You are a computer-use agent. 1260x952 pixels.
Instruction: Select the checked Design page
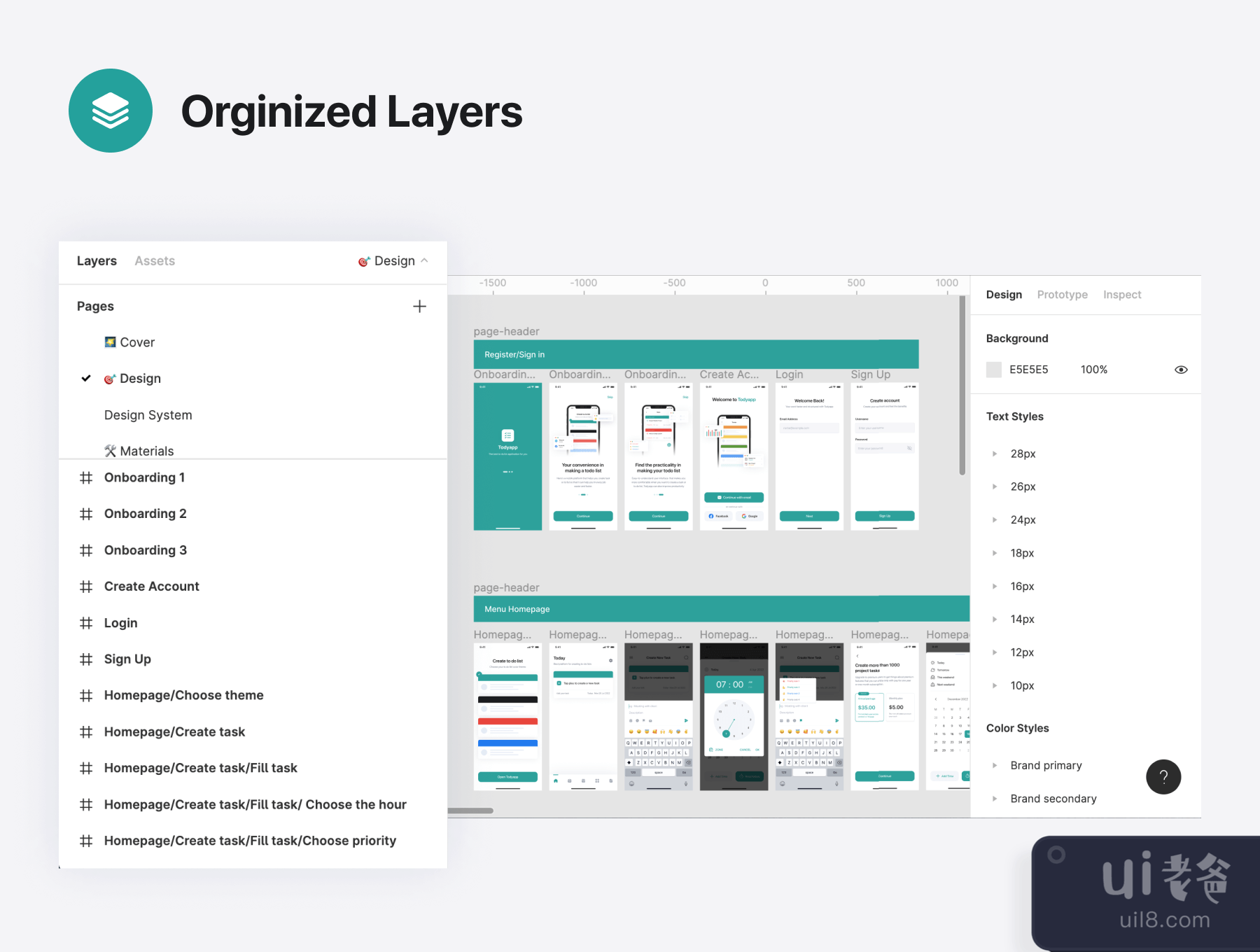140,379
